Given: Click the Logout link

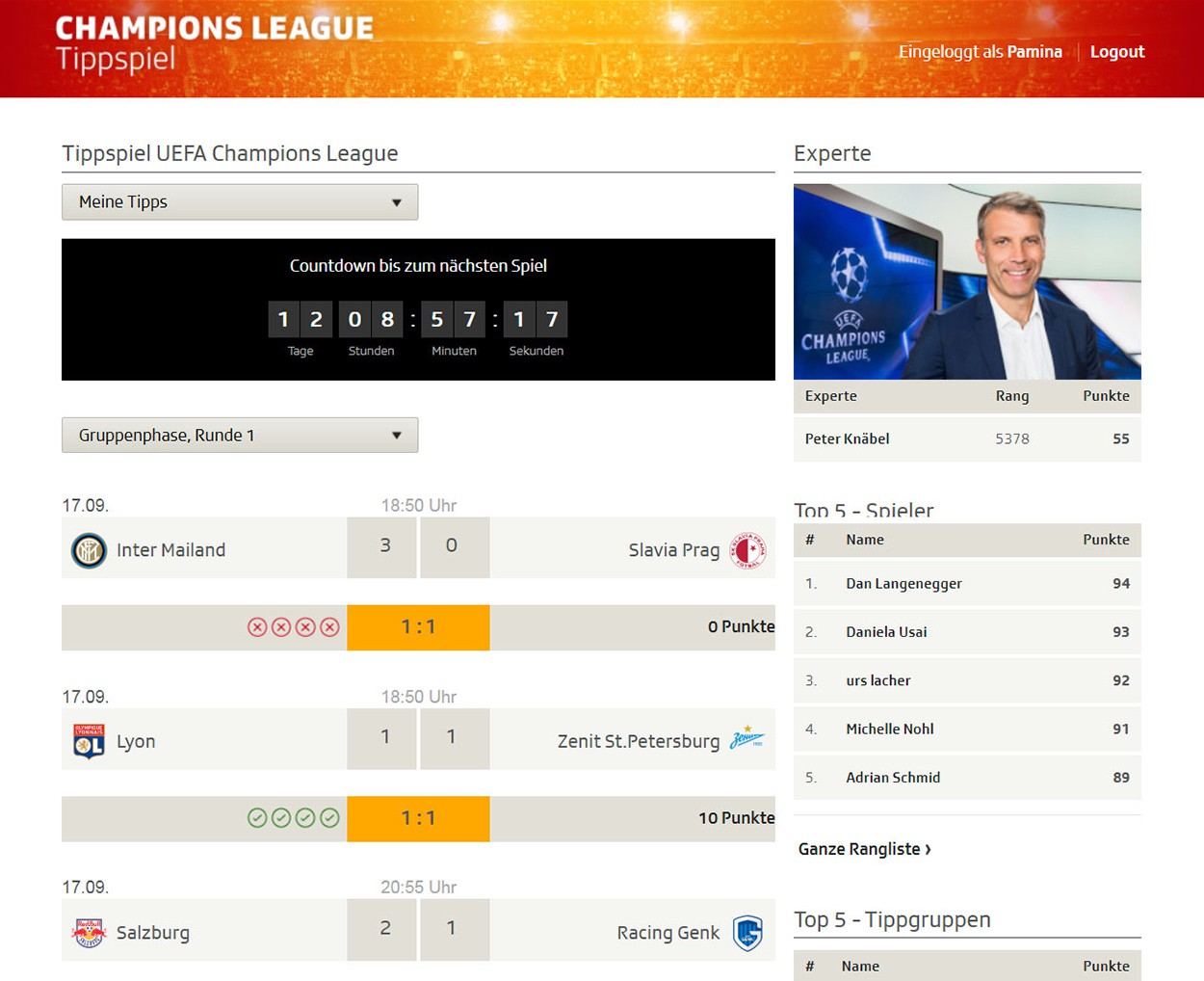Looking at the screenshot, I should [1117, 52].
